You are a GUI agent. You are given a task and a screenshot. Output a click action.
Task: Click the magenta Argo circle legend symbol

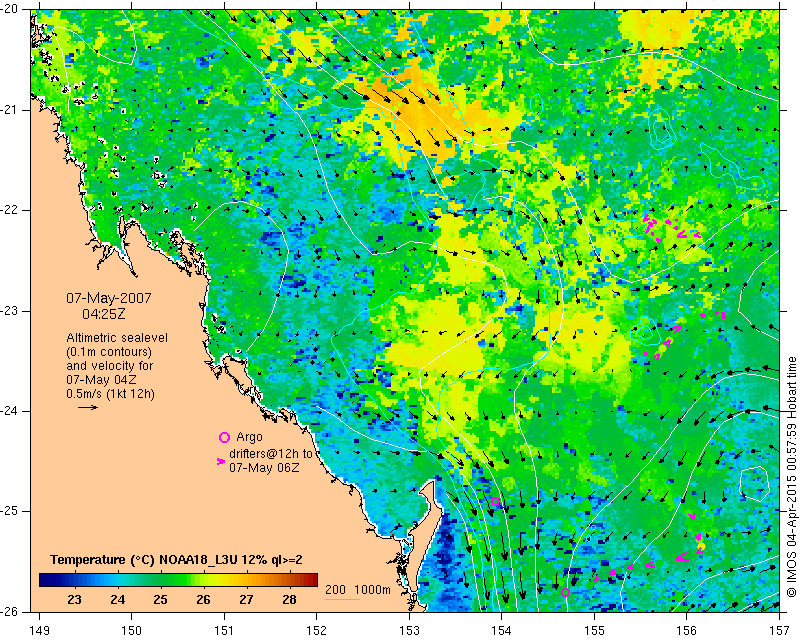(x=224, y=437)
